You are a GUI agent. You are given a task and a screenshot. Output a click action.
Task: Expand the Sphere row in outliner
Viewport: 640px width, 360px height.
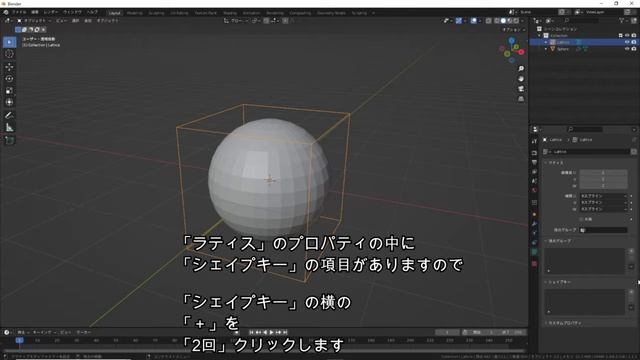pyautogui.click(x=546, y=49)
